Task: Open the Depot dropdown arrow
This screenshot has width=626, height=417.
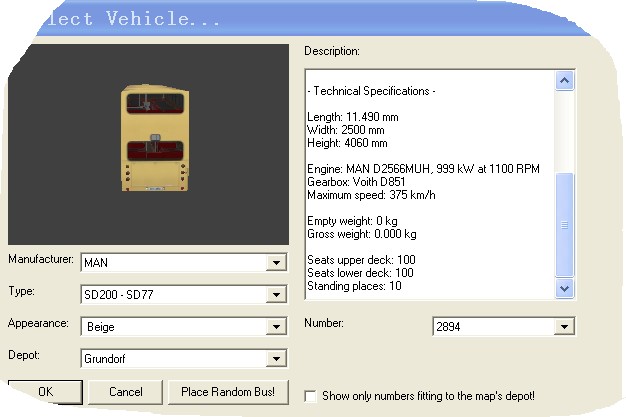Action: pyautogui.click(x=276, y=359)
